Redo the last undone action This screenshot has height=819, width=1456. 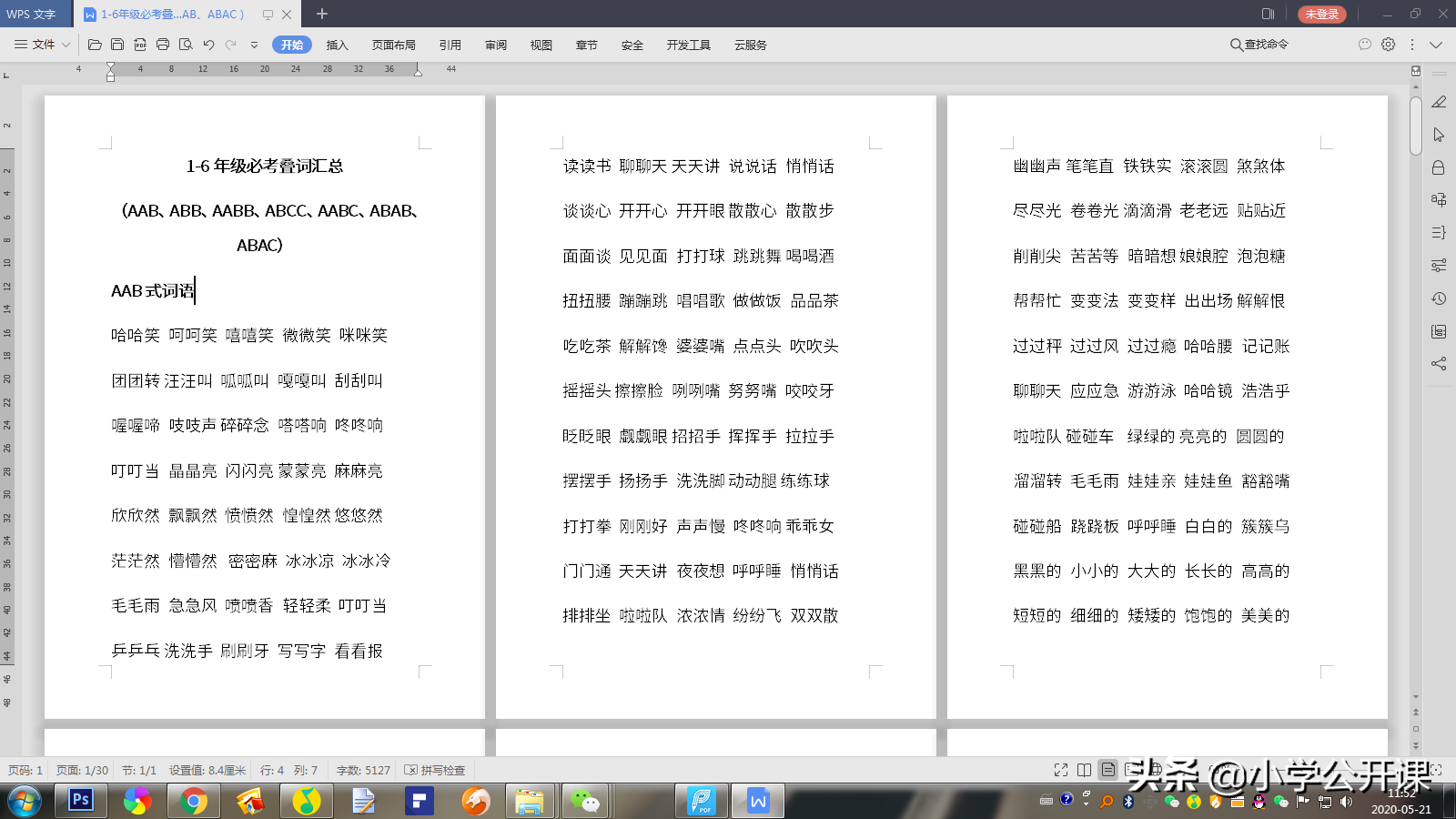231,45
